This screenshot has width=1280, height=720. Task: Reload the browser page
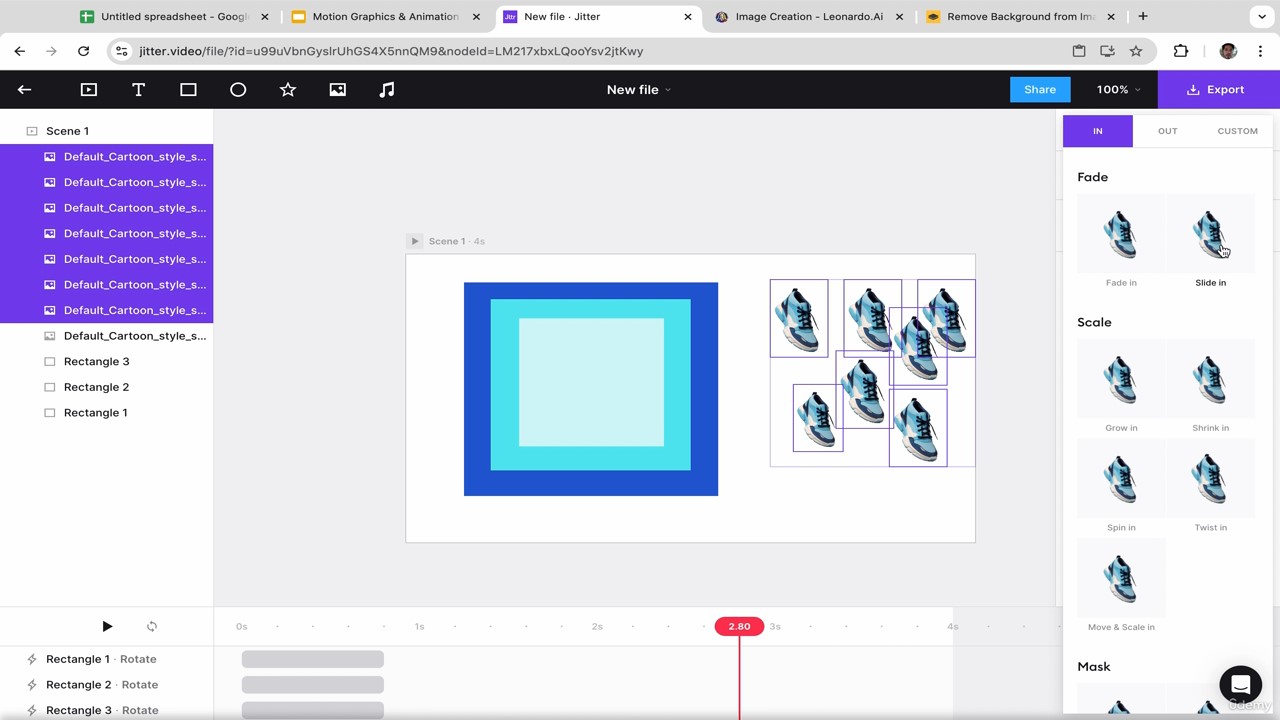tap(83, 51)
